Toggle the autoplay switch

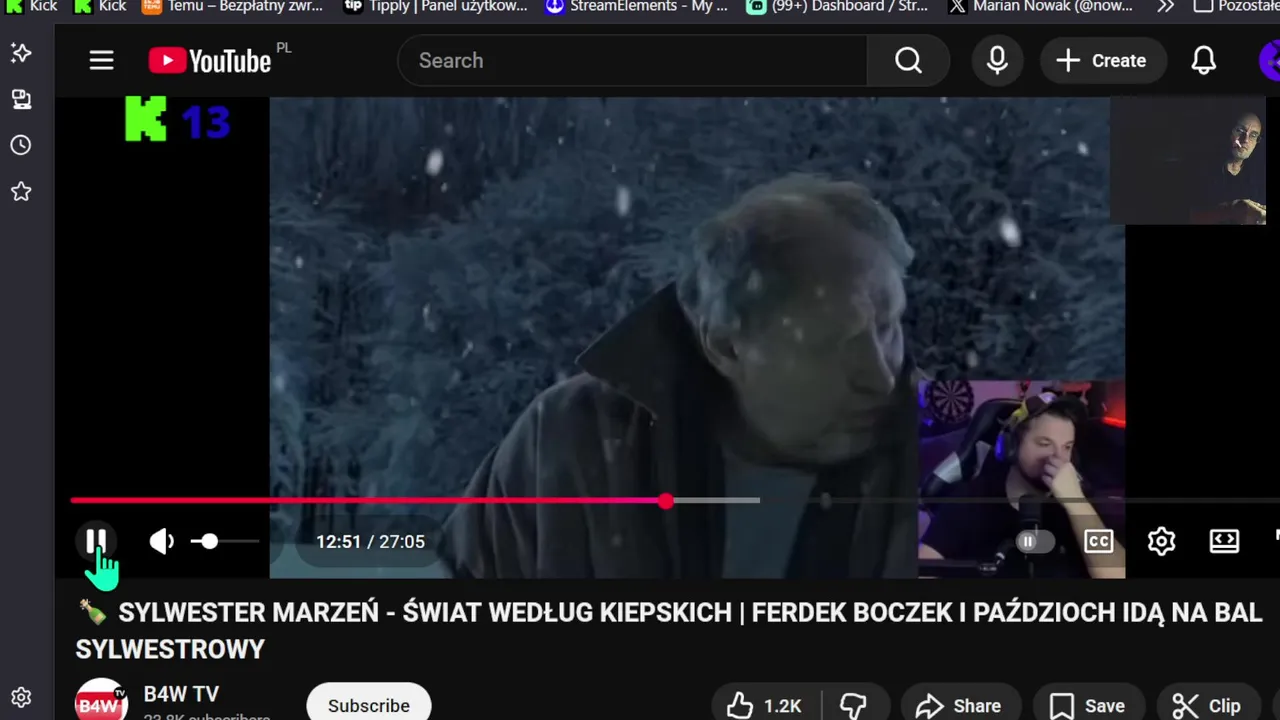1035,541
